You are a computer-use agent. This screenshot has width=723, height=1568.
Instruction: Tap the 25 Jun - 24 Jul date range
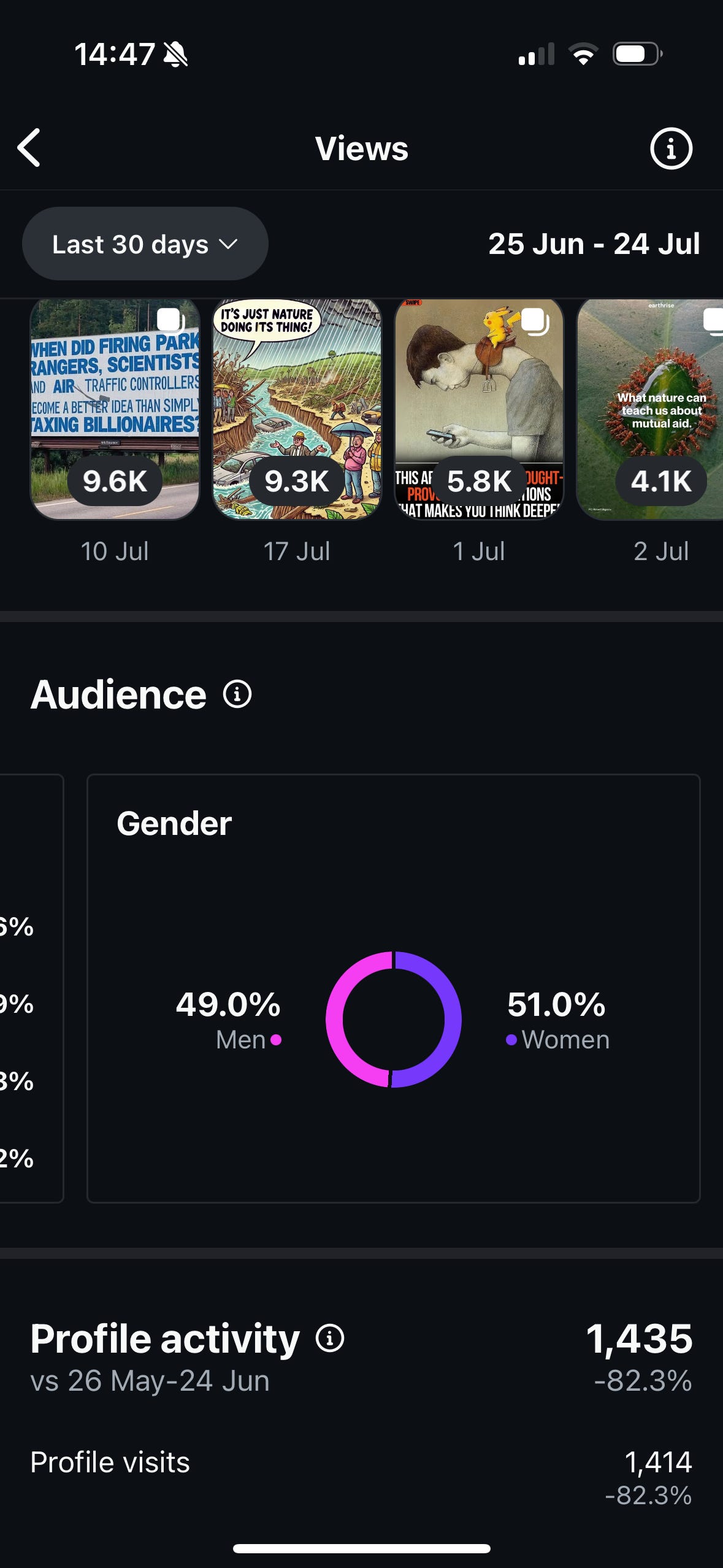(594, 244)
